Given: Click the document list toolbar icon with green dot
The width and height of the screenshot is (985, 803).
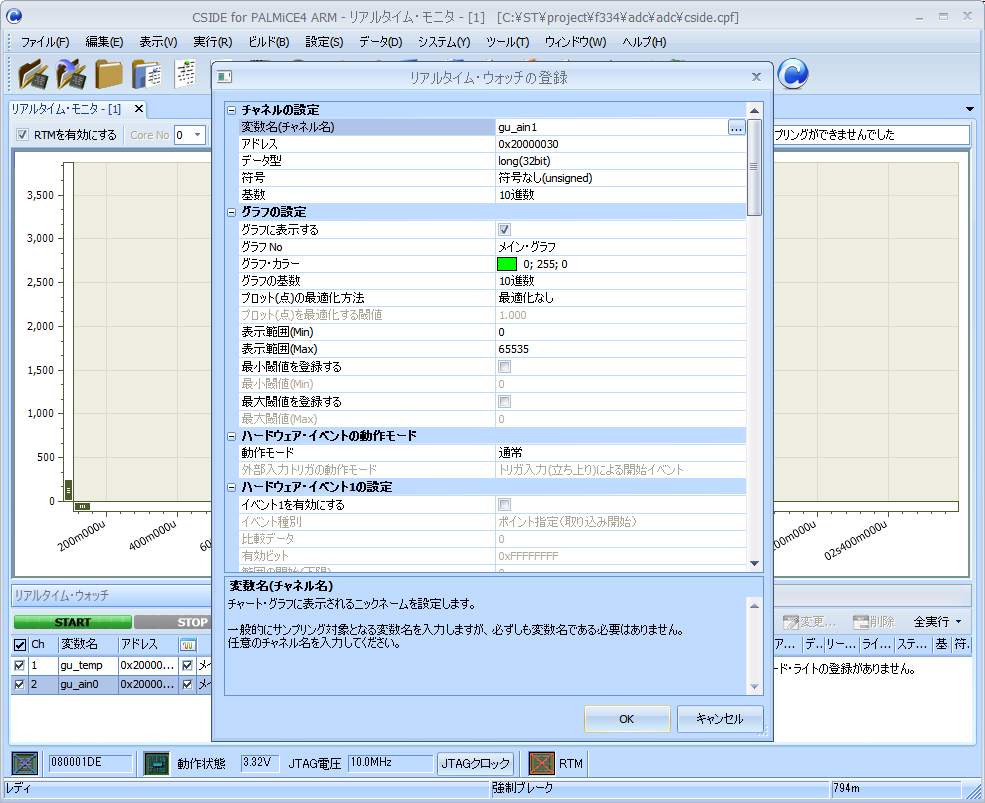Looking at the screenshot, I should coord(185,74).
